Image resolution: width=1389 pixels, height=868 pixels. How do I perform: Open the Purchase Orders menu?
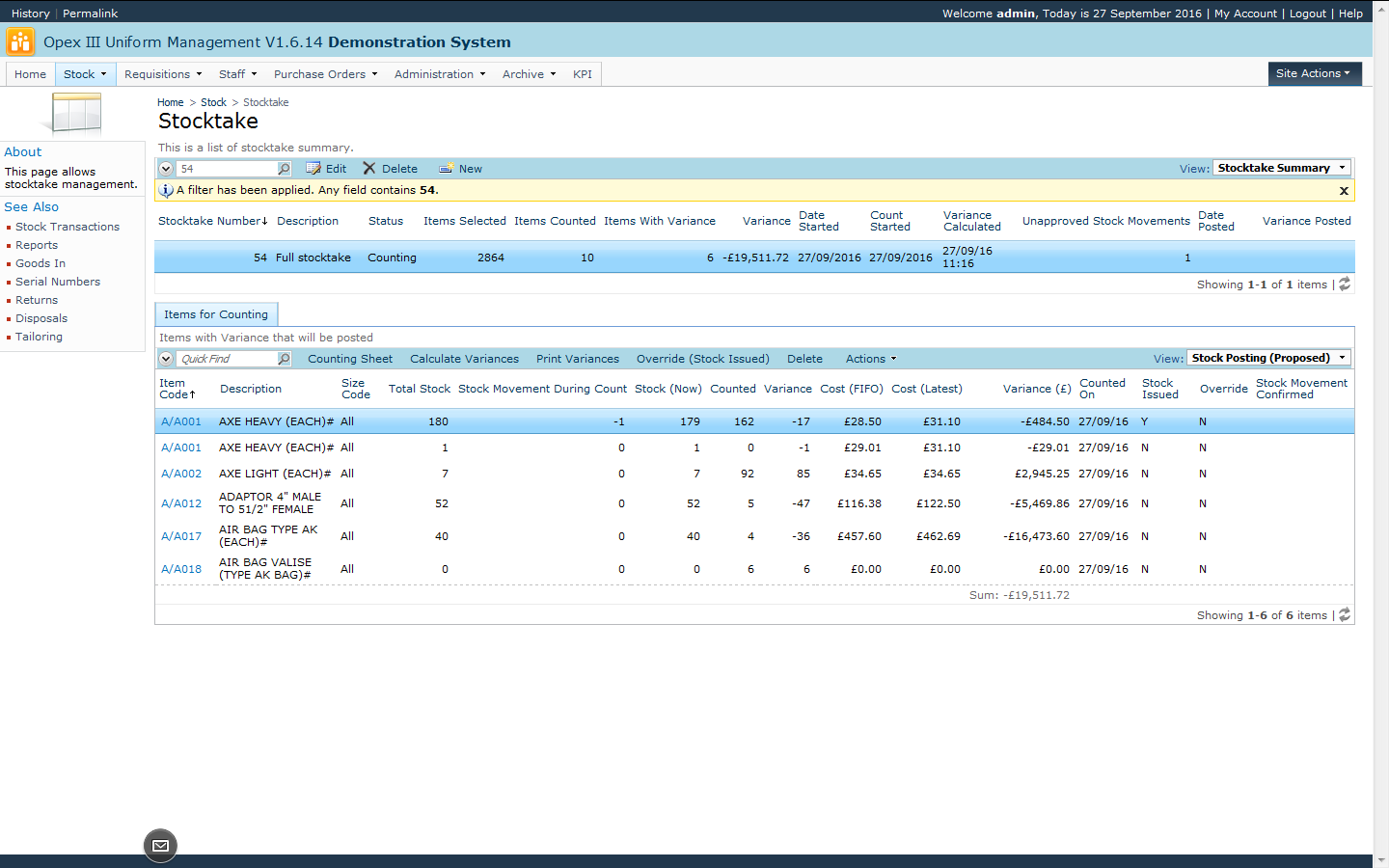pos(325,74)
